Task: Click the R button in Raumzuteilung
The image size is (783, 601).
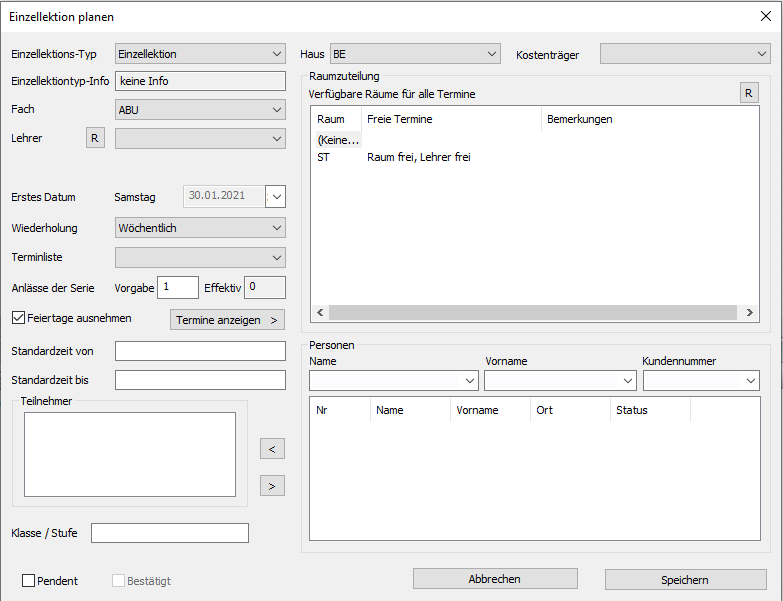Action: click(749, 93)
